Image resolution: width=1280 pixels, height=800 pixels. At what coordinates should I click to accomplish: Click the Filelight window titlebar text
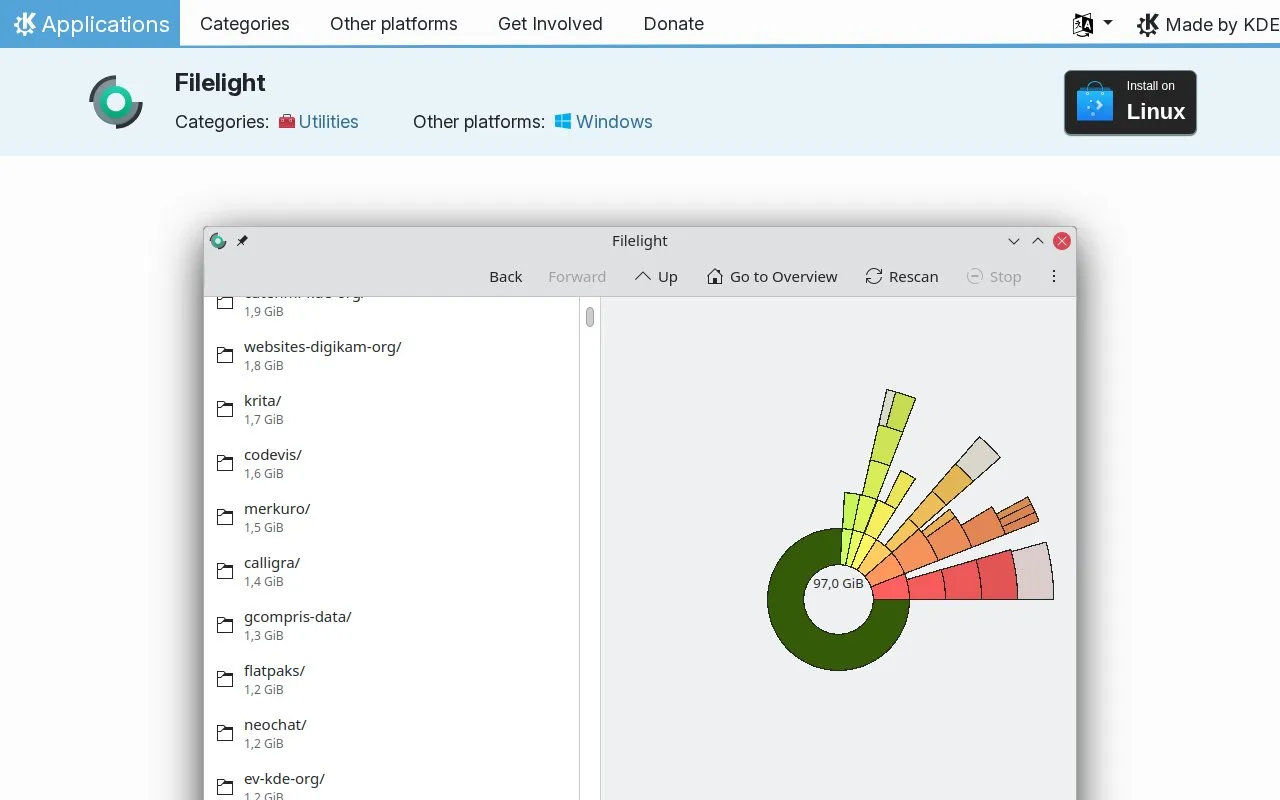pos(640,241)
